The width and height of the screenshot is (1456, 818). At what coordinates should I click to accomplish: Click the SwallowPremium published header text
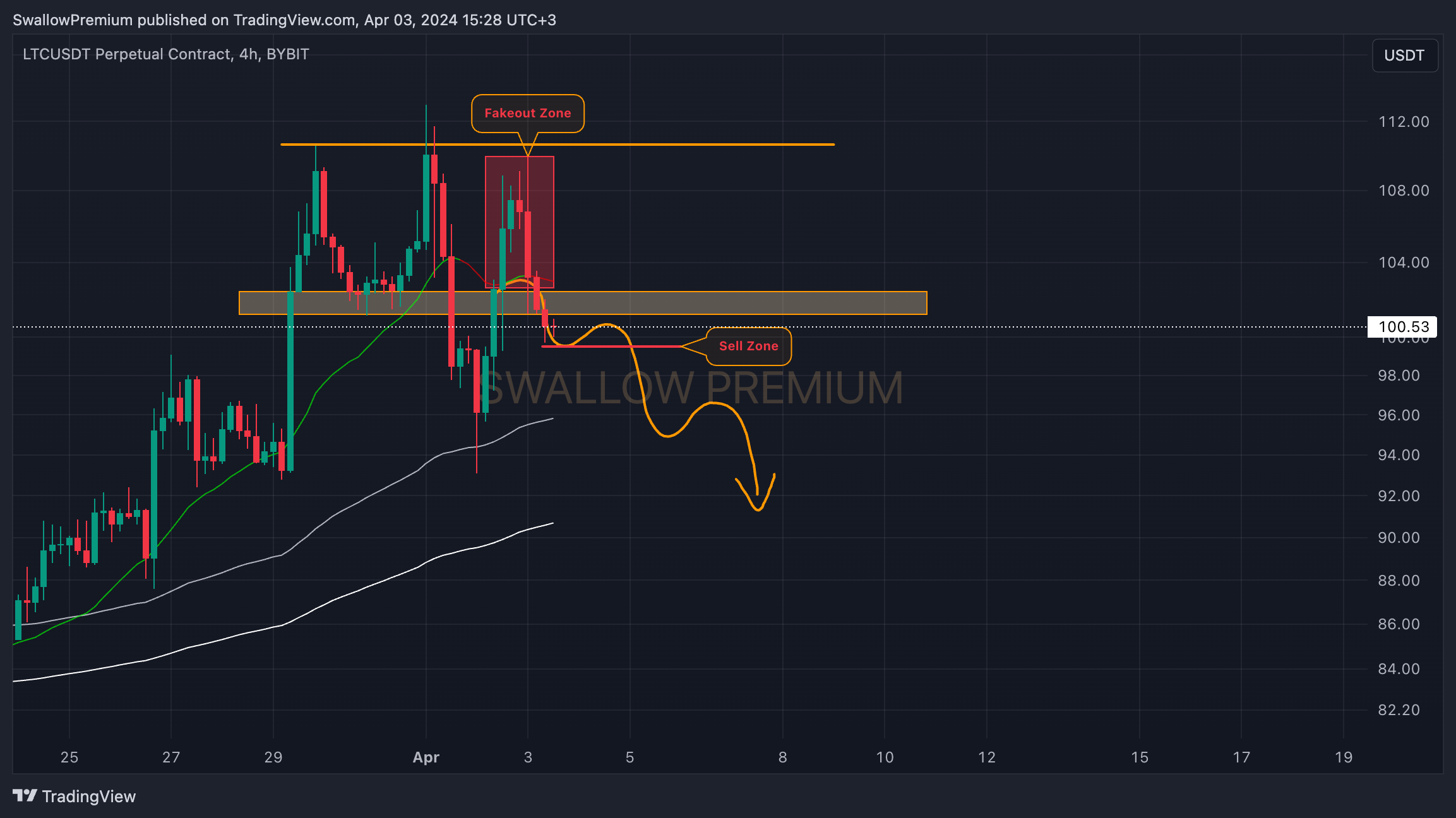click(284, 20)
